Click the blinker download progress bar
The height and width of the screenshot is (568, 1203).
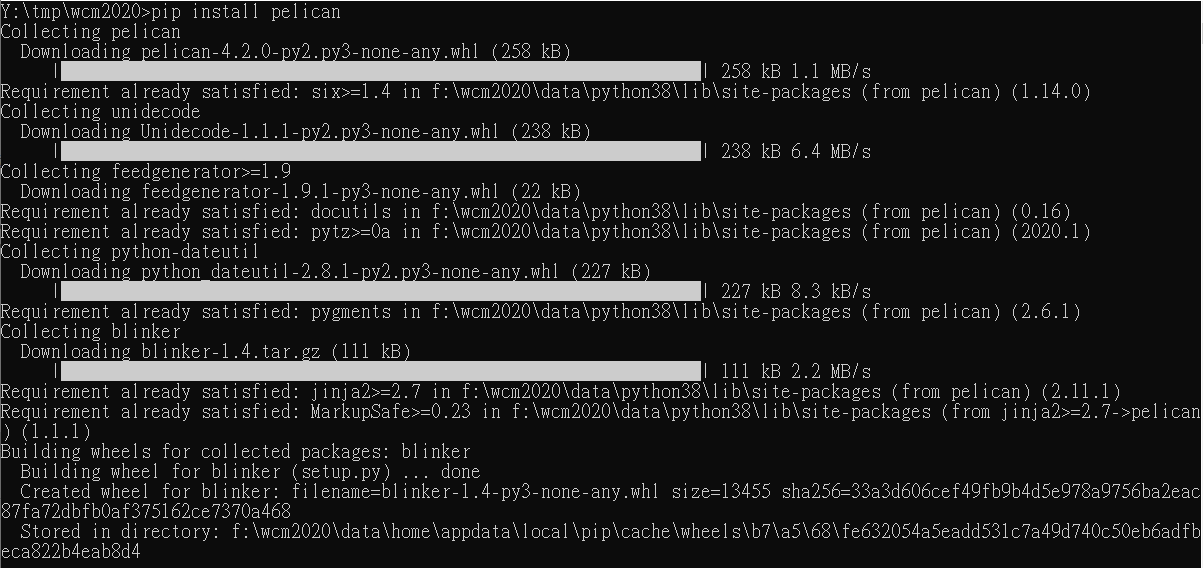pyautogui.click(x=382, y=371)
